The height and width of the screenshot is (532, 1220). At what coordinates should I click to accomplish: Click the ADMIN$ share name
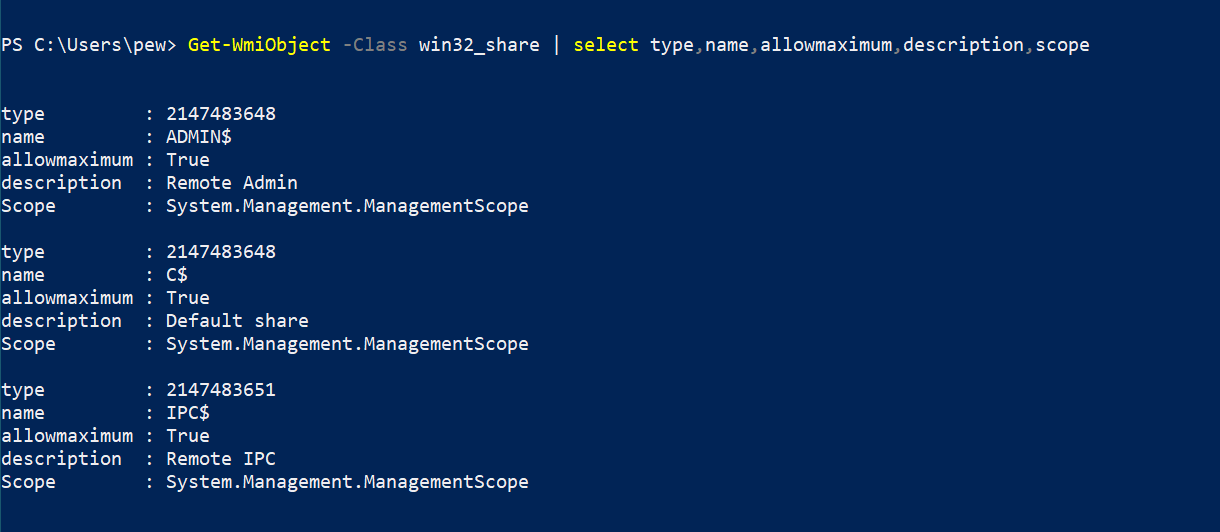click(199, 137)
